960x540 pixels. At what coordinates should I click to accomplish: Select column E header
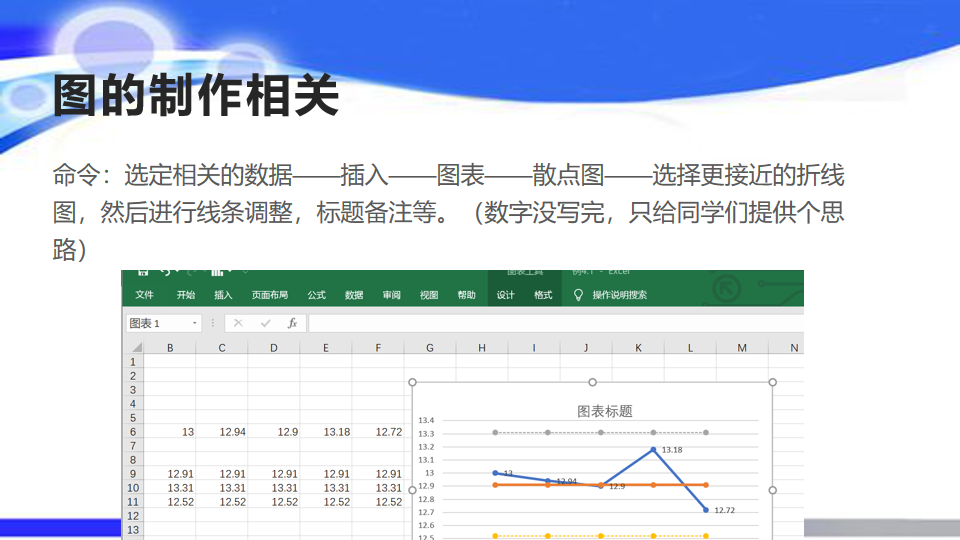click(326, 348)
